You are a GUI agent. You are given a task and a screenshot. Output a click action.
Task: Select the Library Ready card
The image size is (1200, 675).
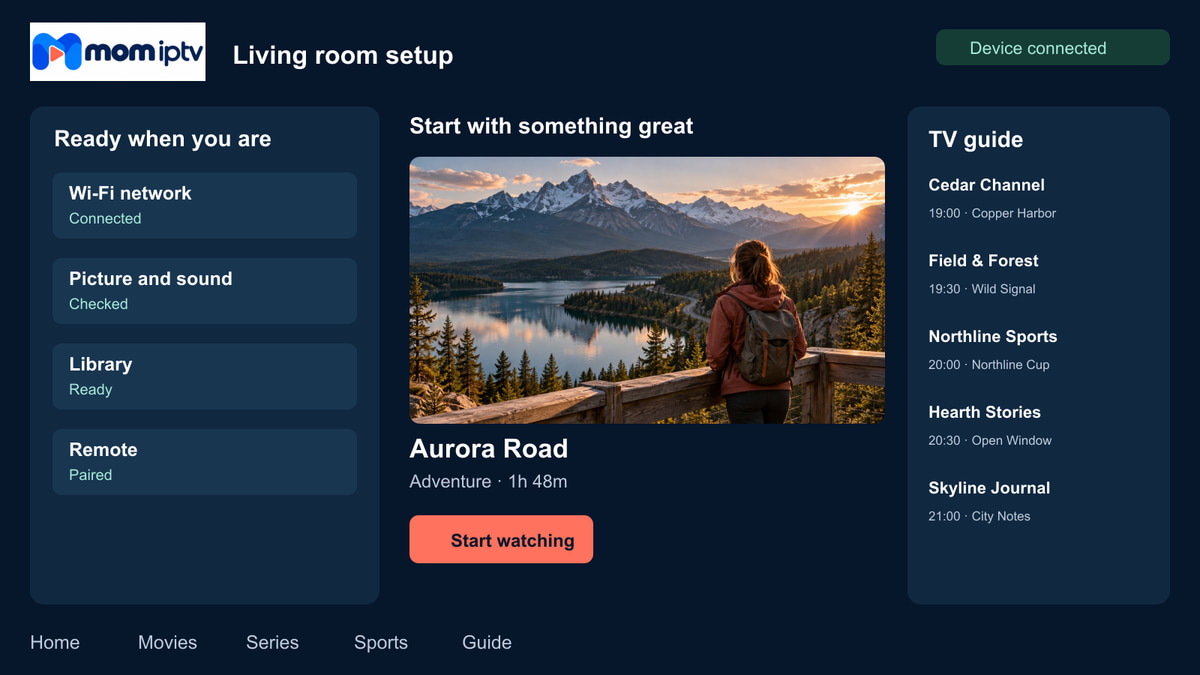[205, 376]
